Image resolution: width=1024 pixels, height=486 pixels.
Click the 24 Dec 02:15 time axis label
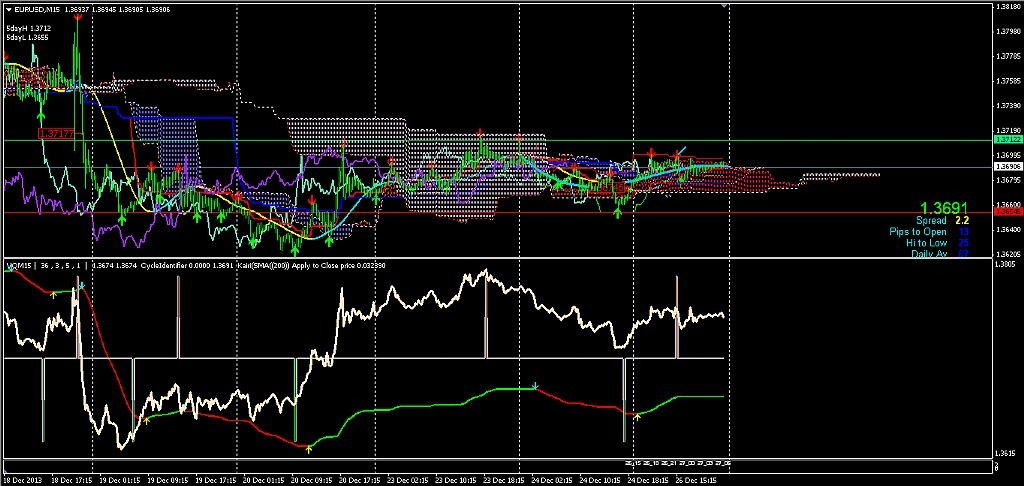coord(550,480)
